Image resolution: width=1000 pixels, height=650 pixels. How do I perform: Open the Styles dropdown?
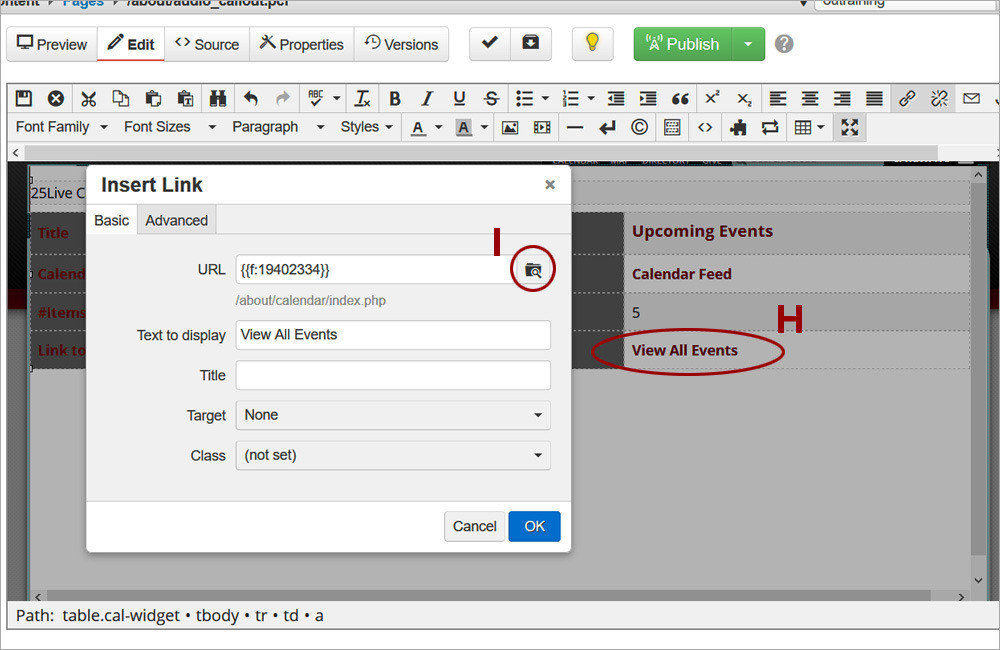point(366,127)
